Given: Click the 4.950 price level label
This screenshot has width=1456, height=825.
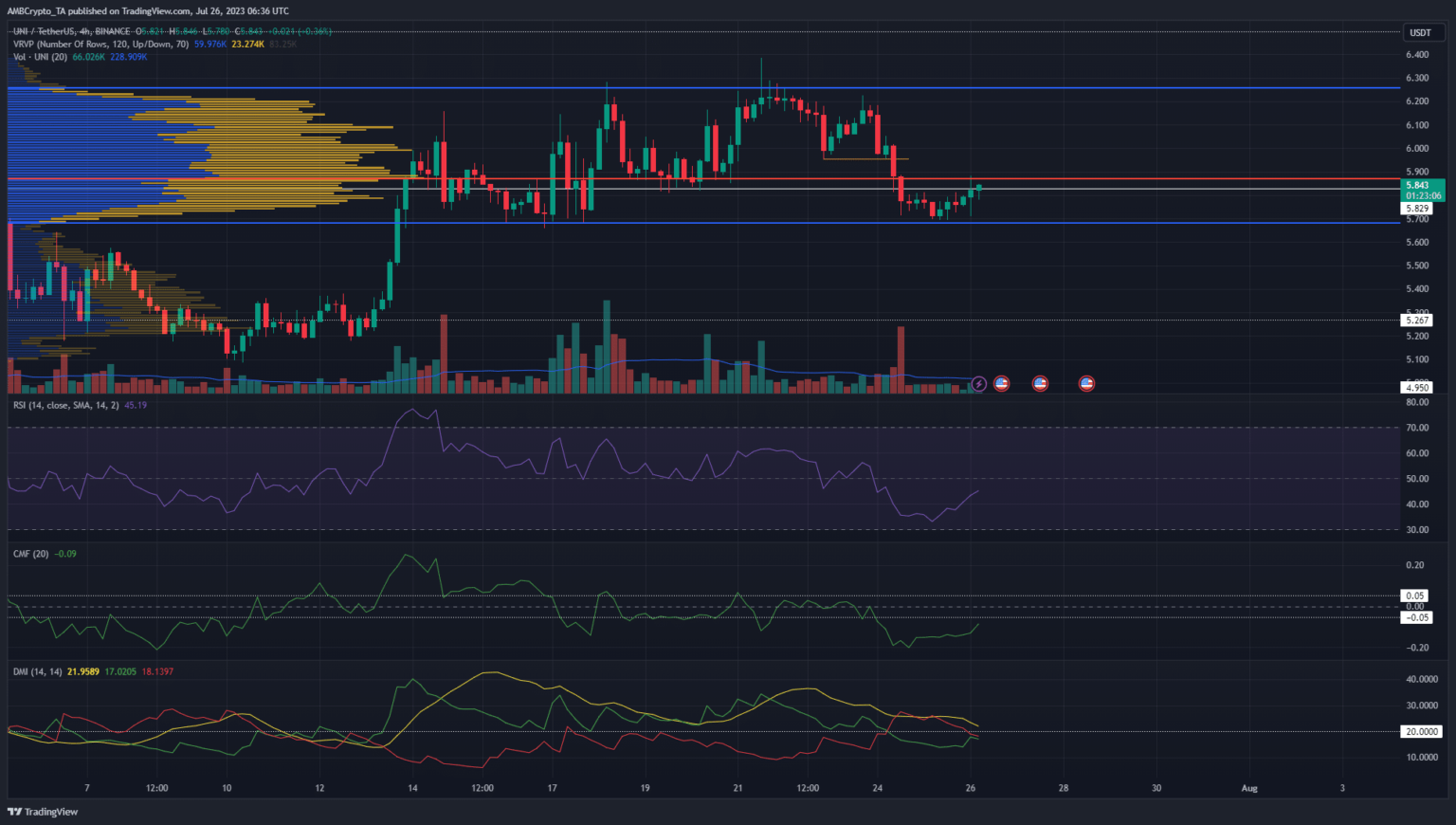Looking at the screenshot, I should click(1417, 388).
